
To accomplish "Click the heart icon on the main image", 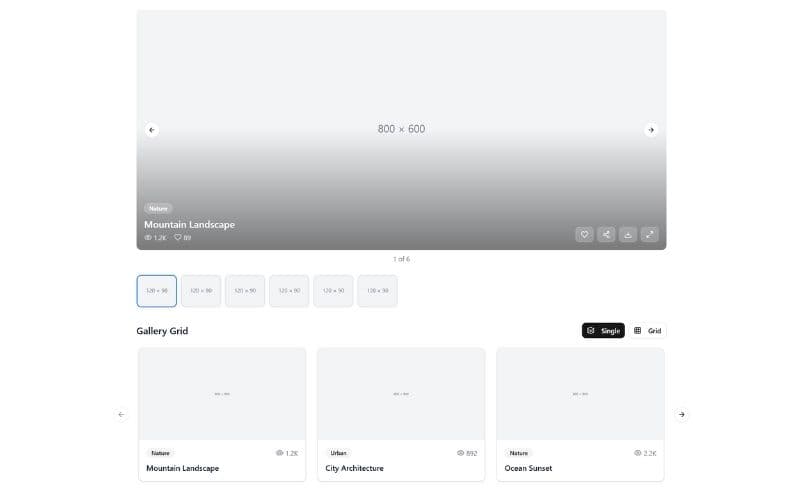I will coord(584,234).
